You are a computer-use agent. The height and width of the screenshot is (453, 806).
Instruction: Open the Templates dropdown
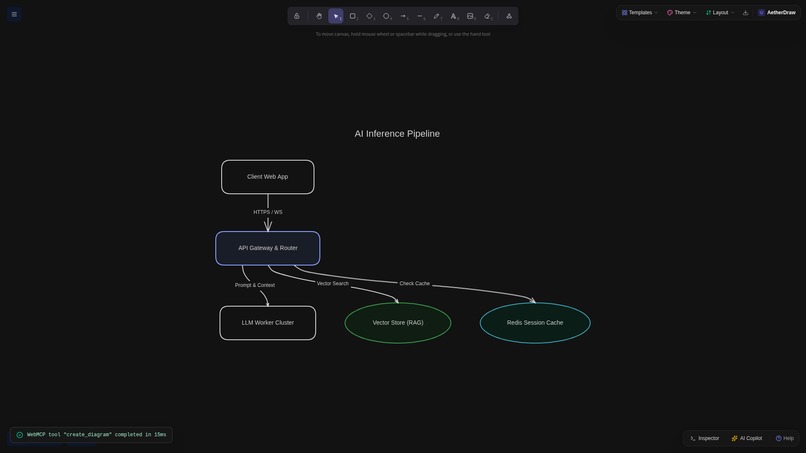(x=639, y=12)
